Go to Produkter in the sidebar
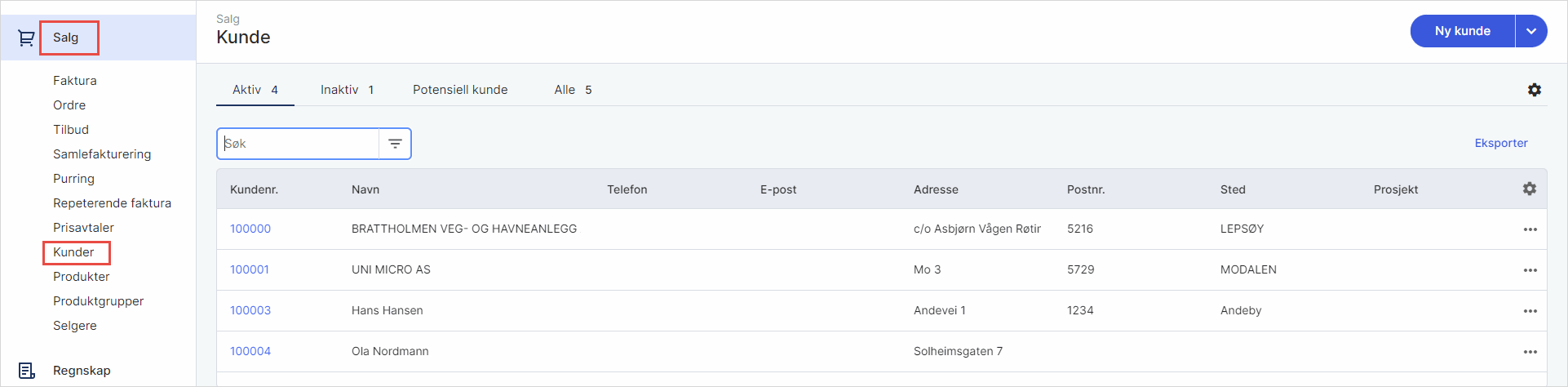Screen dimensions: 1568x387 pos(82,277)
